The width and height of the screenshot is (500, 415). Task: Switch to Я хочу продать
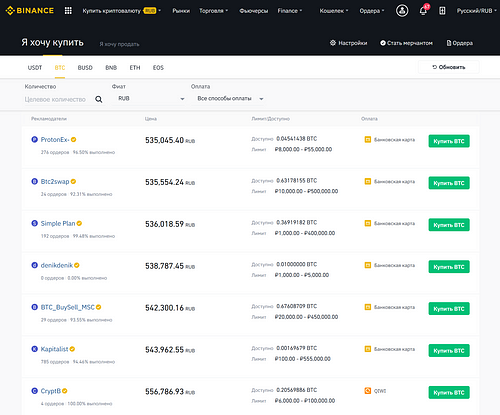coord(119,44)
